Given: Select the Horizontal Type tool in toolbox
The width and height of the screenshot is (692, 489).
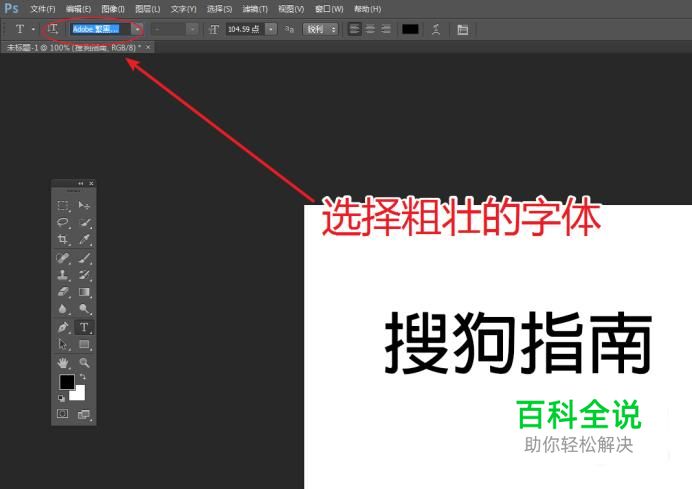Looking at the screenshot, I should click(x=84, y=327).
